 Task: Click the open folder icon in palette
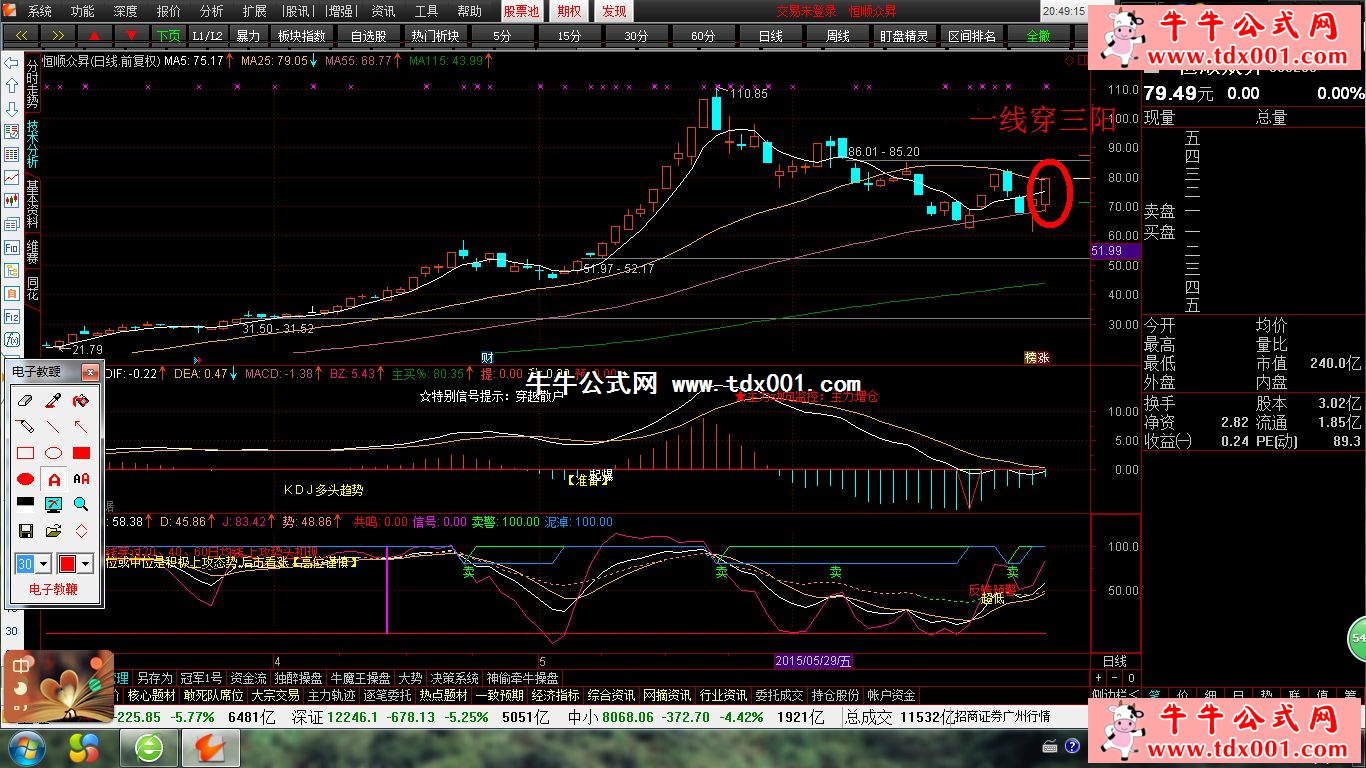[x=54, y=530]
